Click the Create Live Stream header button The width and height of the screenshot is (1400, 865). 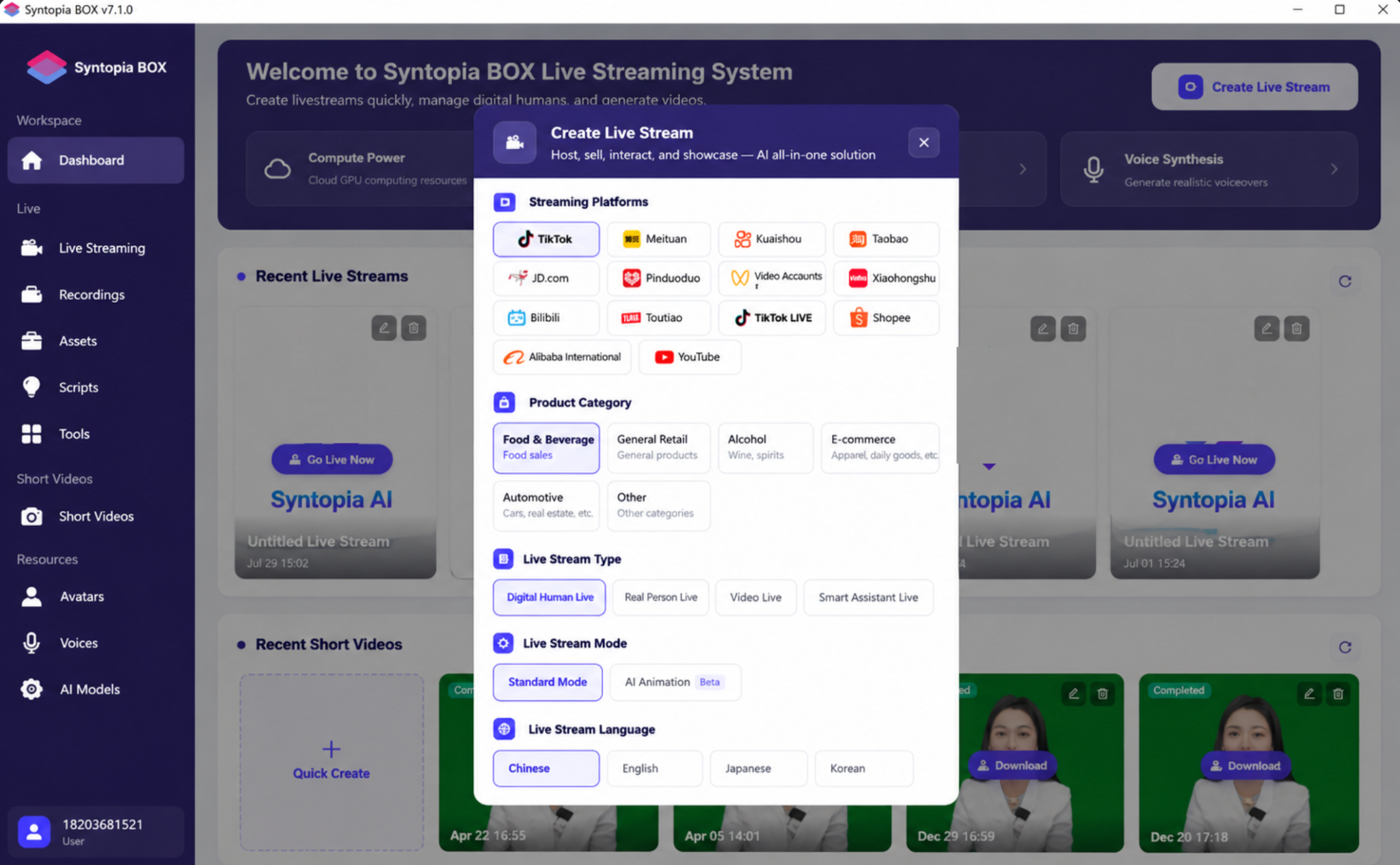pos(1254,87)
